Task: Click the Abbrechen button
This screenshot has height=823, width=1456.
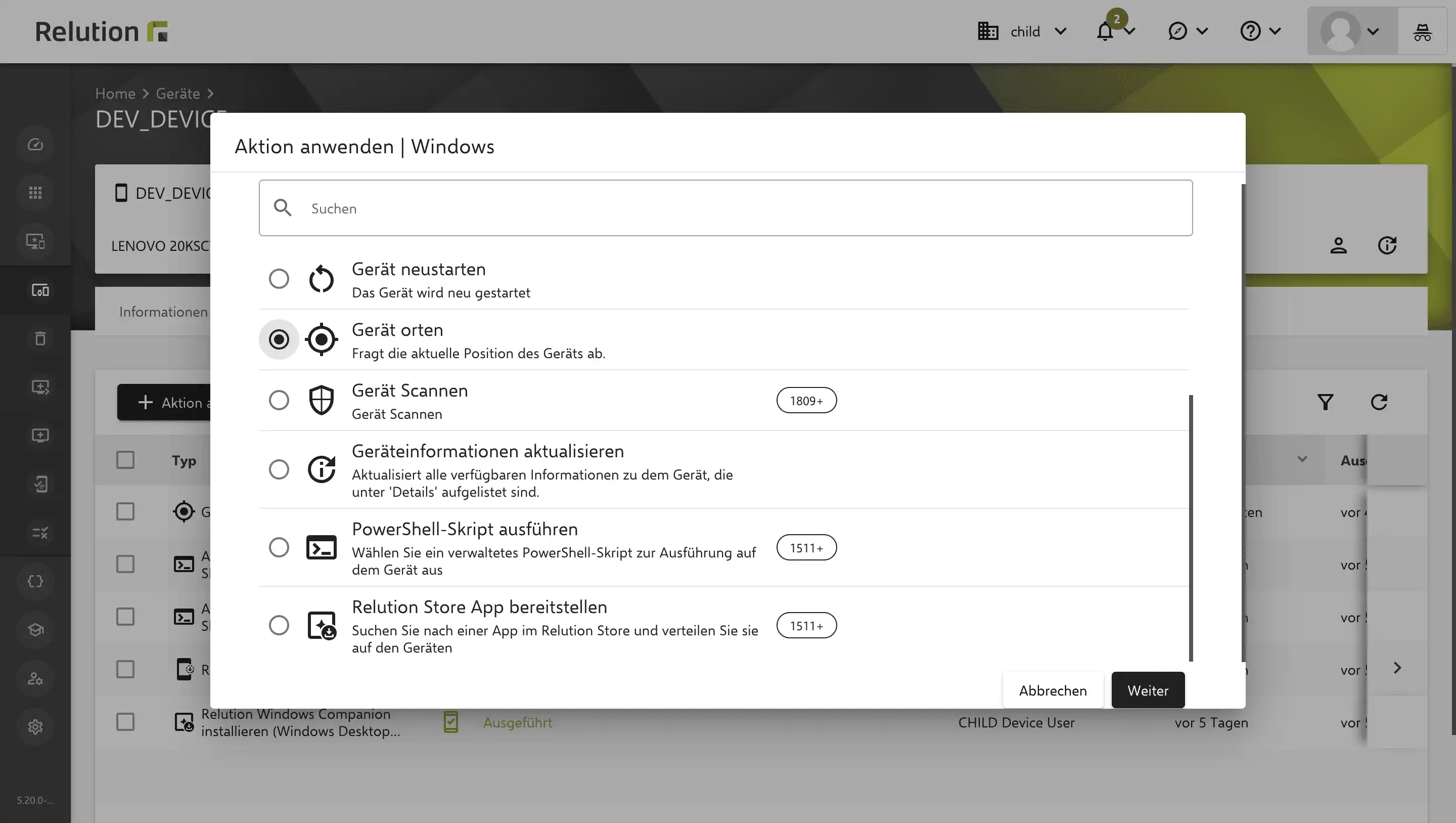Action: [x=1053, y=690]
